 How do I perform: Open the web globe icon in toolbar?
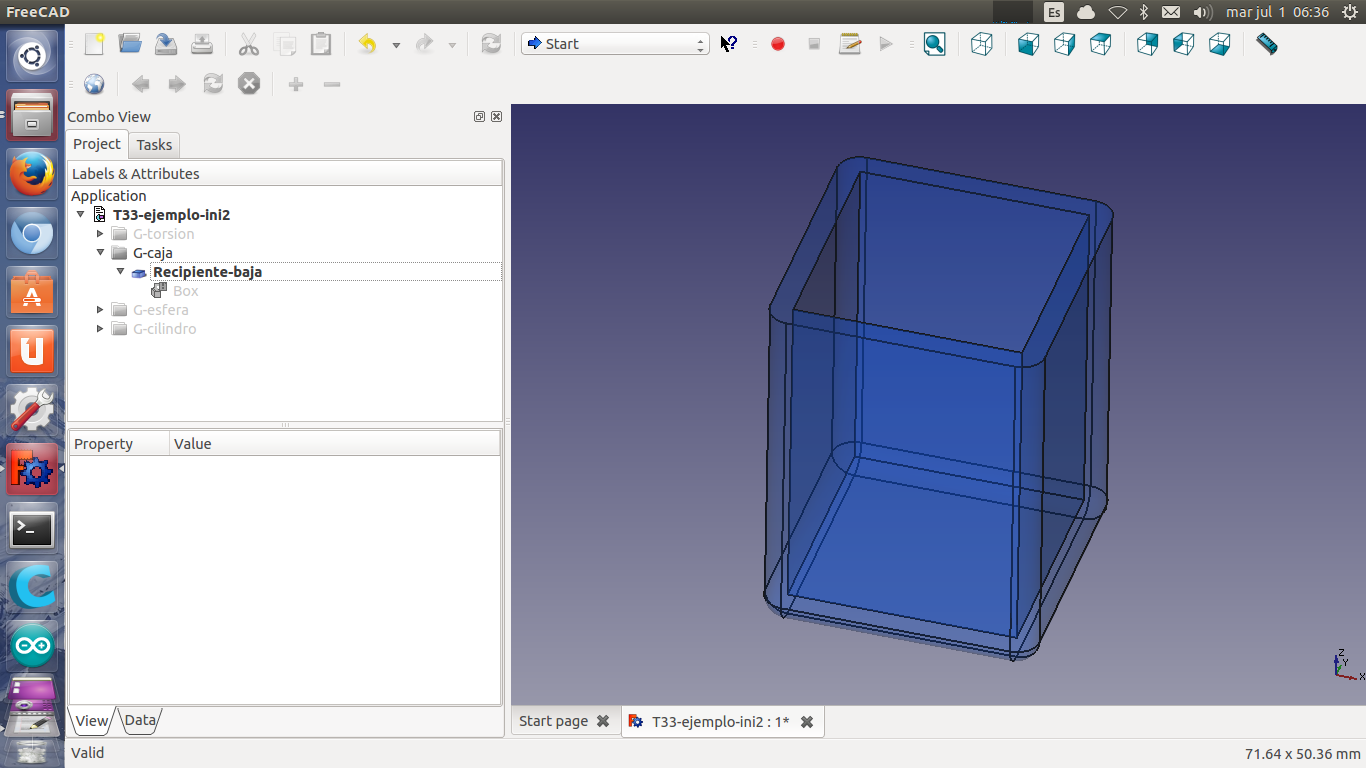pos(94,84)
